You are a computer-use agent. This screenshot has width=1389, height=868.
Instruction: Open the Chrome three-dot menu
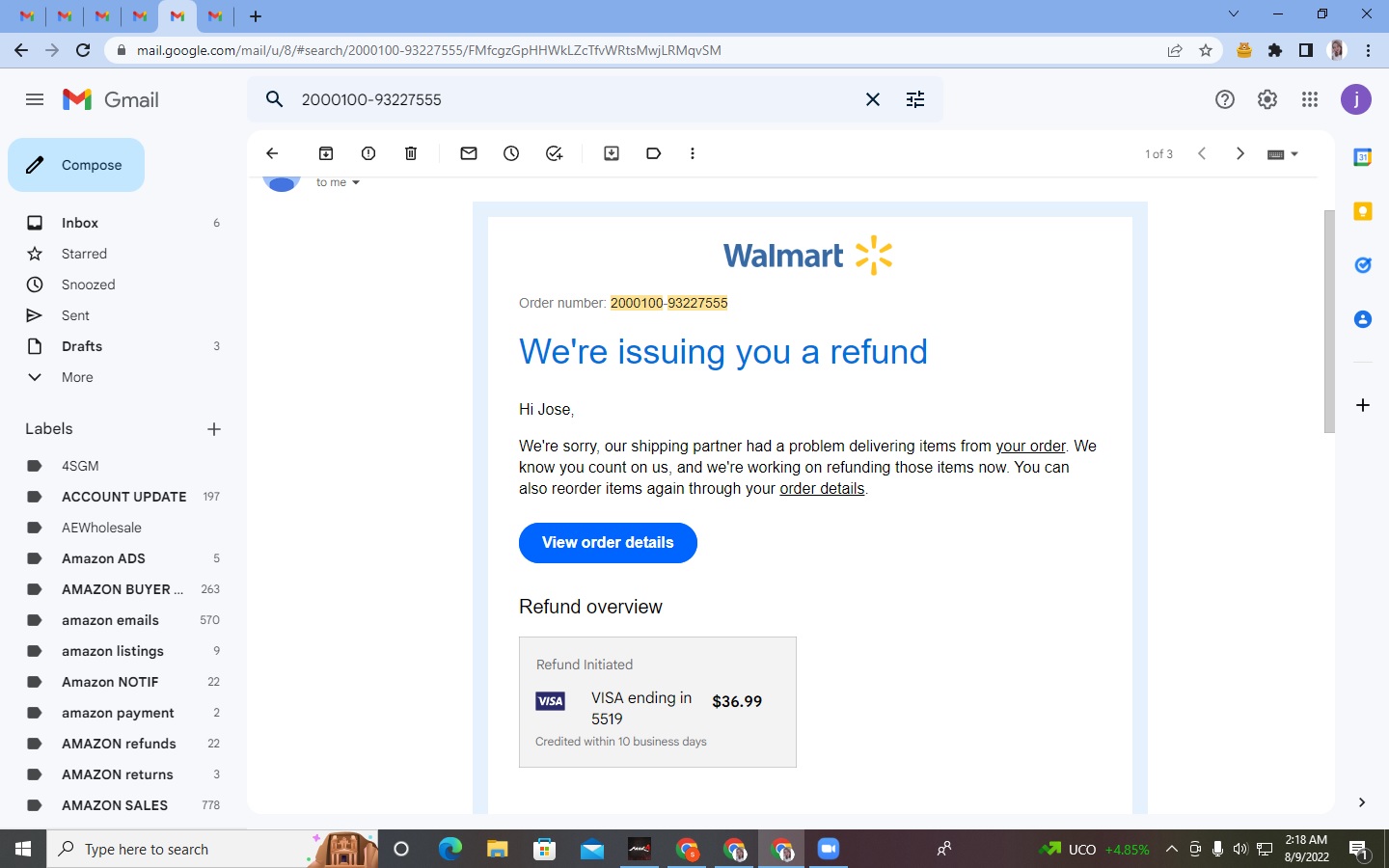point(1369,50)
